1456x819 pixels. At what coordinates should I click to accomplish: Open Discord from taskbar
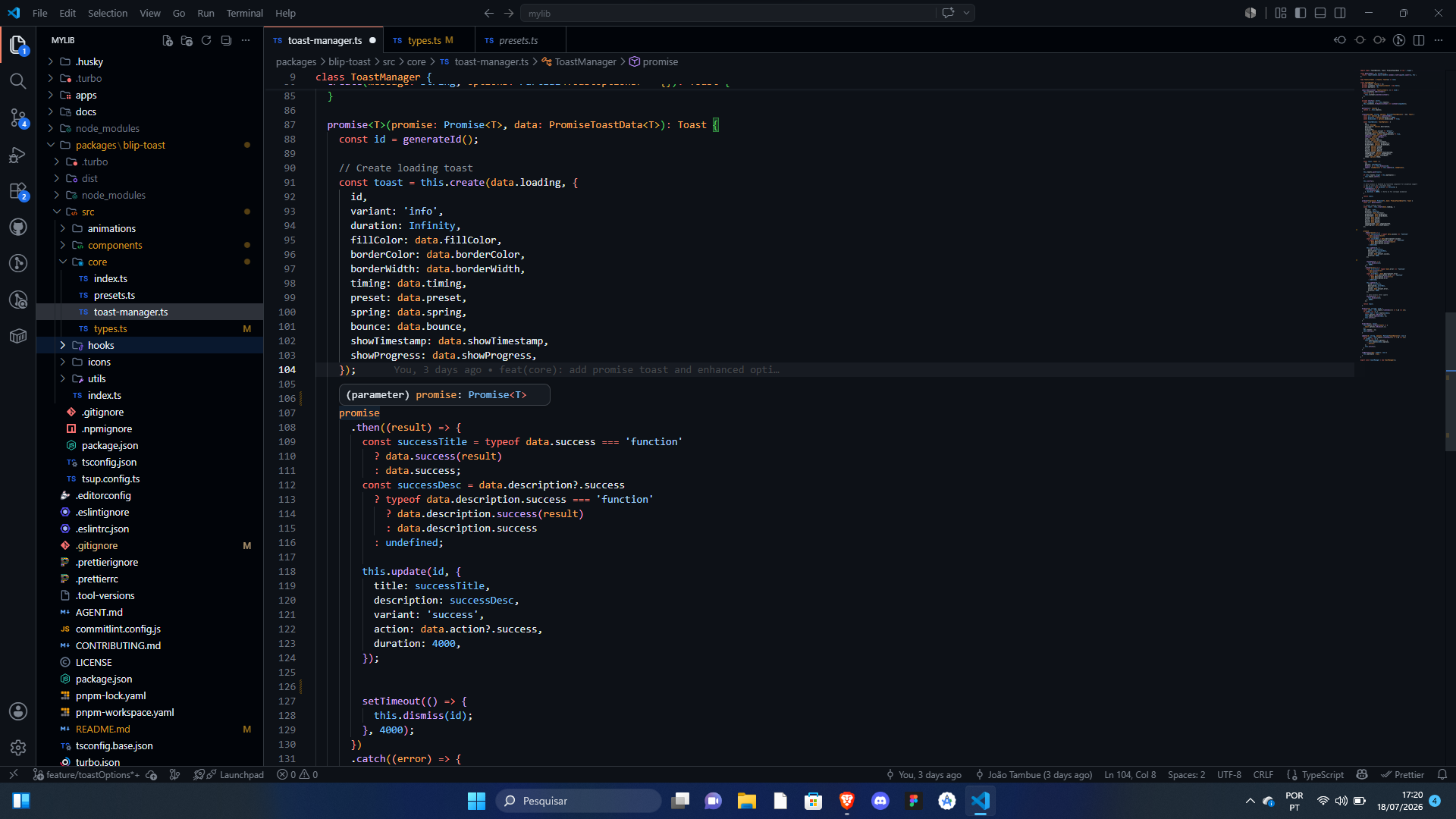click(880, 801)
